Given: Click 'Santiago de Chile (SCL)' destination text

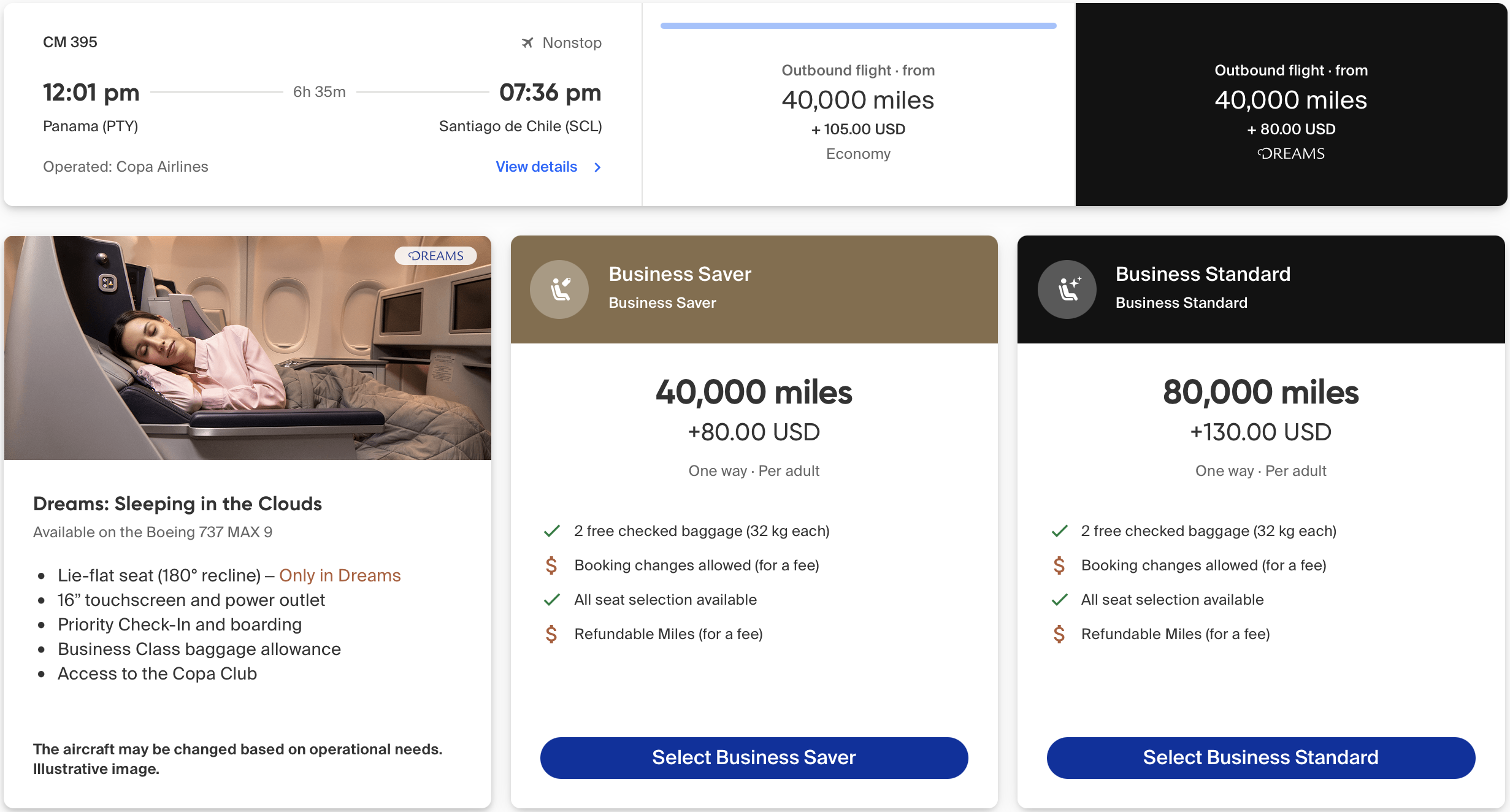Looking at the screenshot, I should tap(520, 126).
